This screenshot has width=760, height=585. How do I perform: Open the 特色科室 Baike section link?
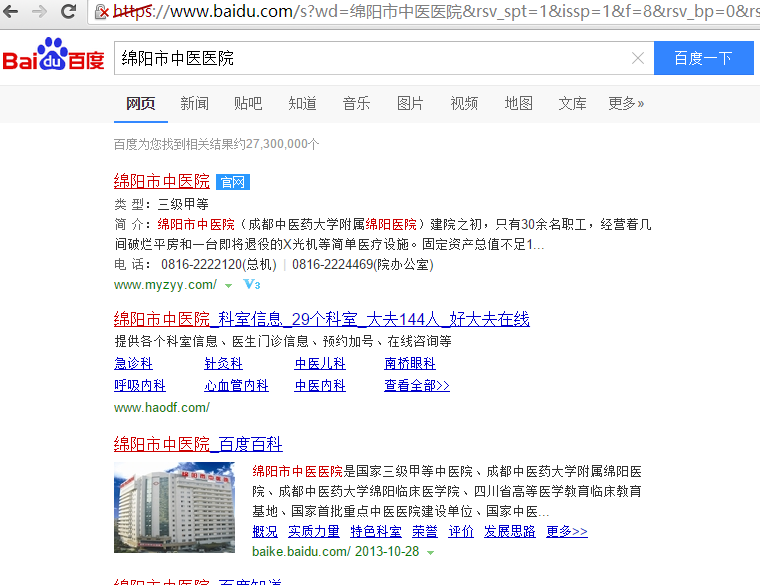[x=376, y=532]
